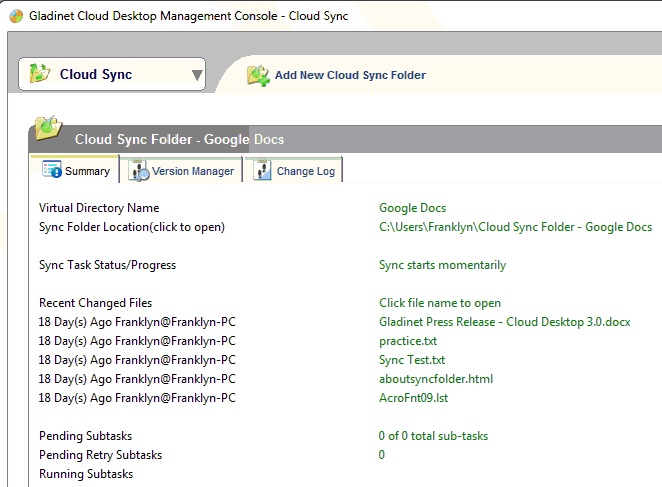
Task: Click the Add New Cloud Sync Folder icon
Action: (258, 76)
